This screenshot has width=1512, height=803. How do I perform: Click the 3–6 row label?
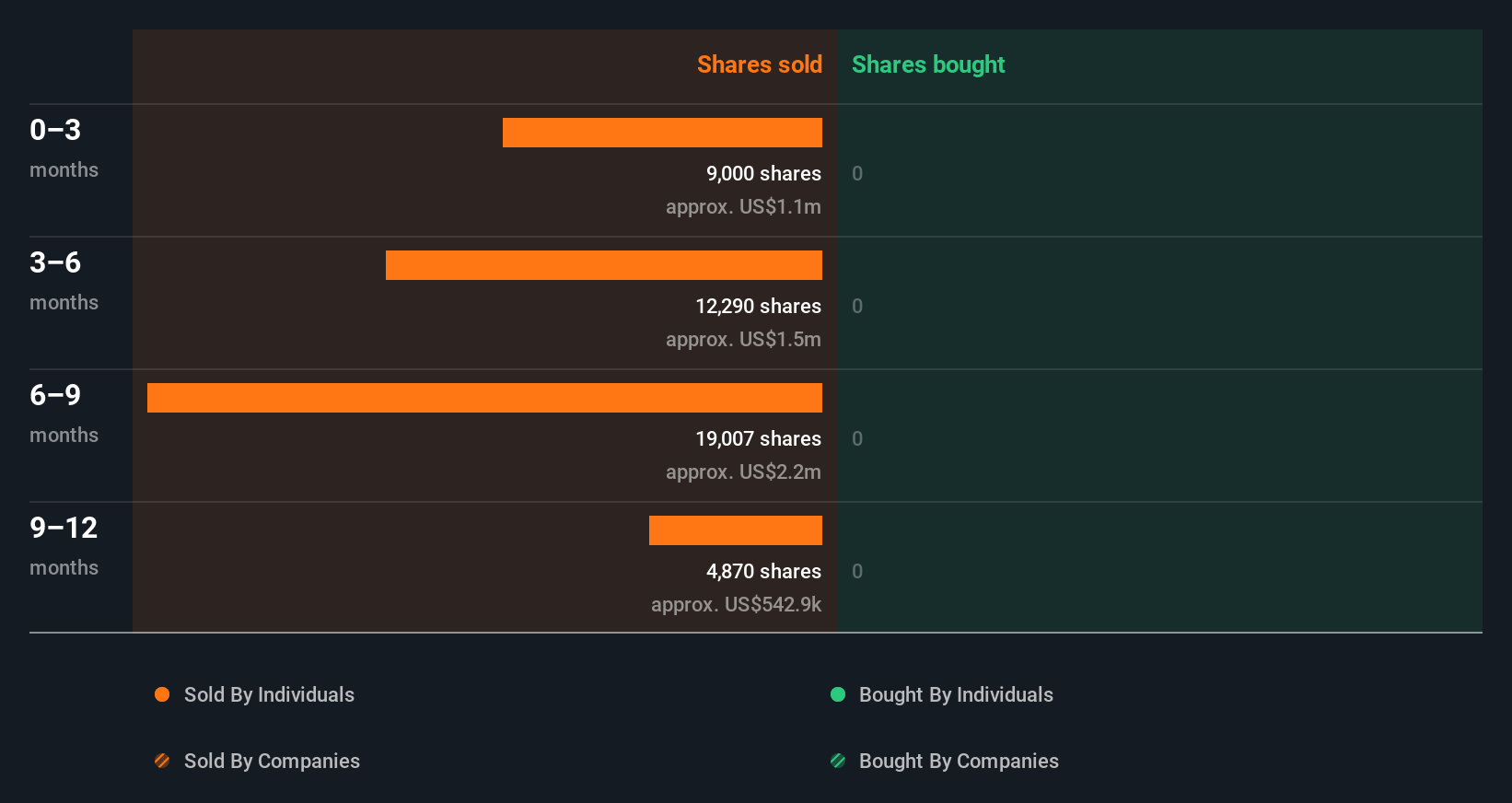tap(55, 262)
